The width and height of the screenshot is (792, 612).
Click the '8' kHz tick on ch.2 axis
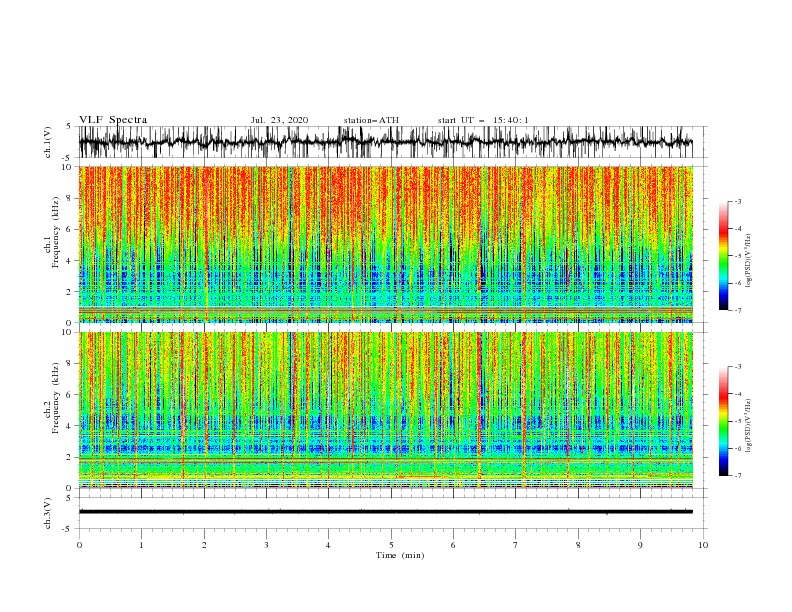pyautogui.click(x=70, y=364)
